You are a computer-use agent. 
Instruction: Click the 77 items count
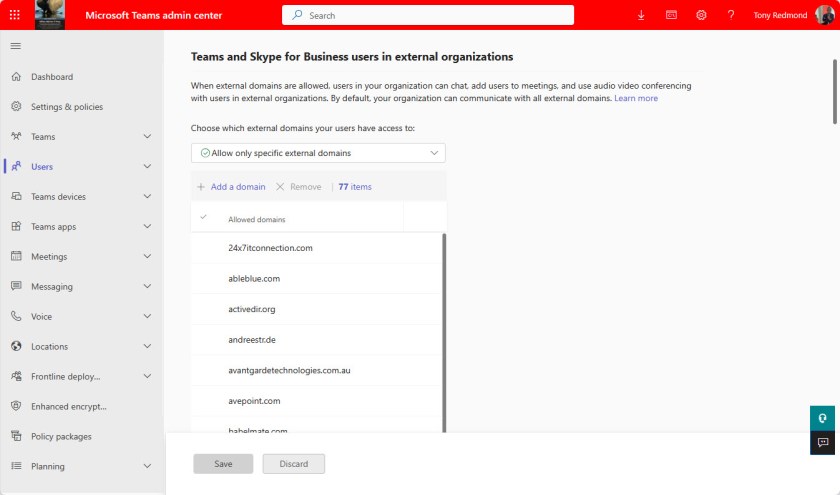tap(355, 187)
